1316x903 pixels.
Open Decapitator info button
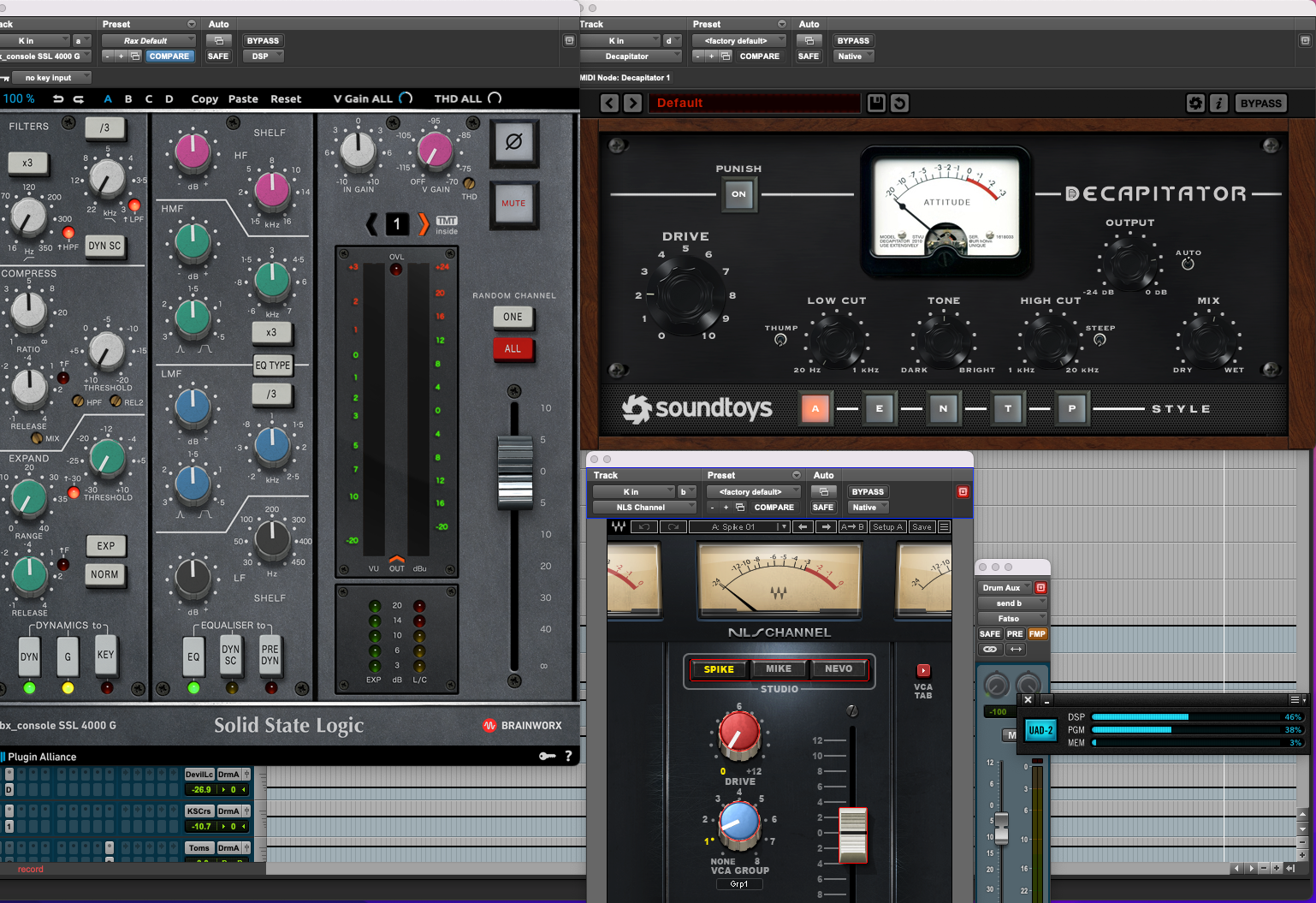(x=1218, y=104)
